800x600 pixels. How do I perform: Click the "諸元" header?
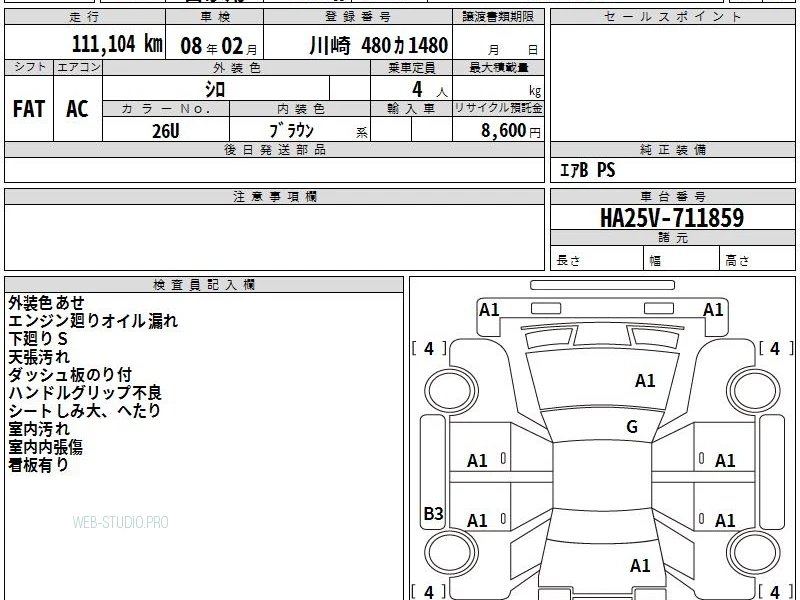(672, 238)
